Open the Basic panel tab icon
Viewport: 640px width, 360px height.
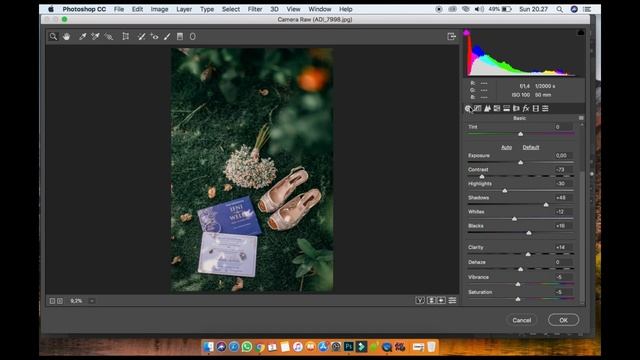(x=468, y=108)
